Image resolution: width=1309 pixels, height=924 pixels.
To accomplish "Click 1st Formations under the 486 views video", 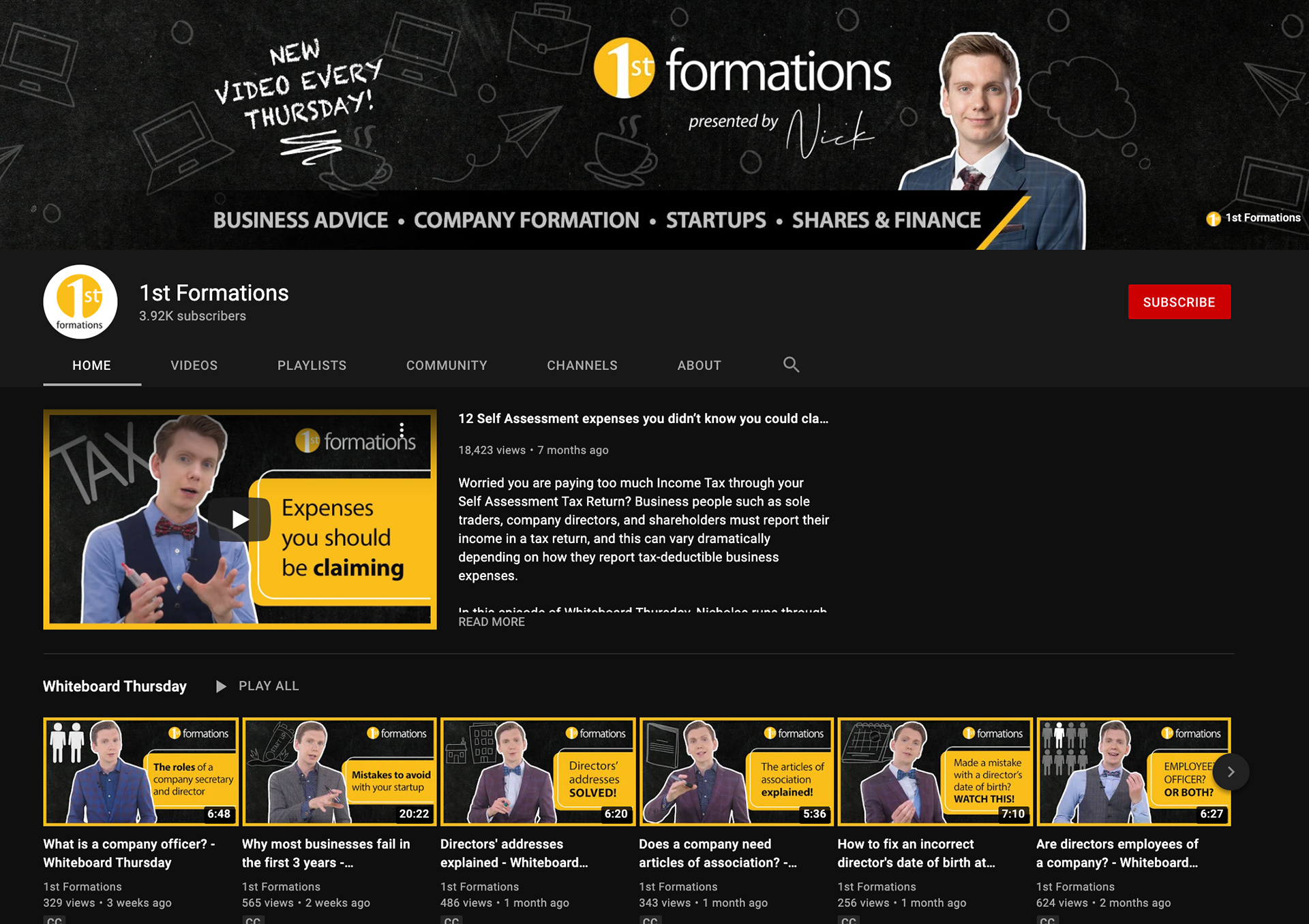I will click(479, 887).
